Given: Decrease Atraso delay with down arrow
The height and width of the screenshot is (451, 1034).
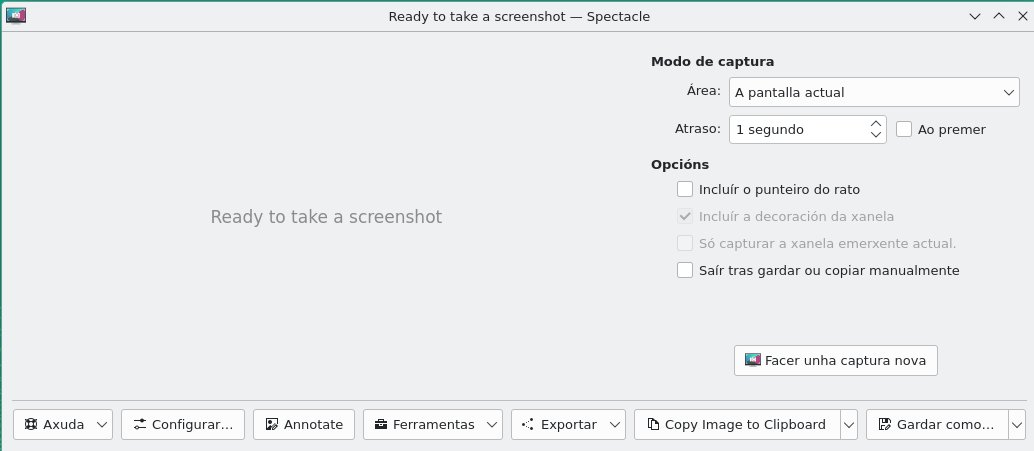Looking at the screenshot, I should [876, 135].
